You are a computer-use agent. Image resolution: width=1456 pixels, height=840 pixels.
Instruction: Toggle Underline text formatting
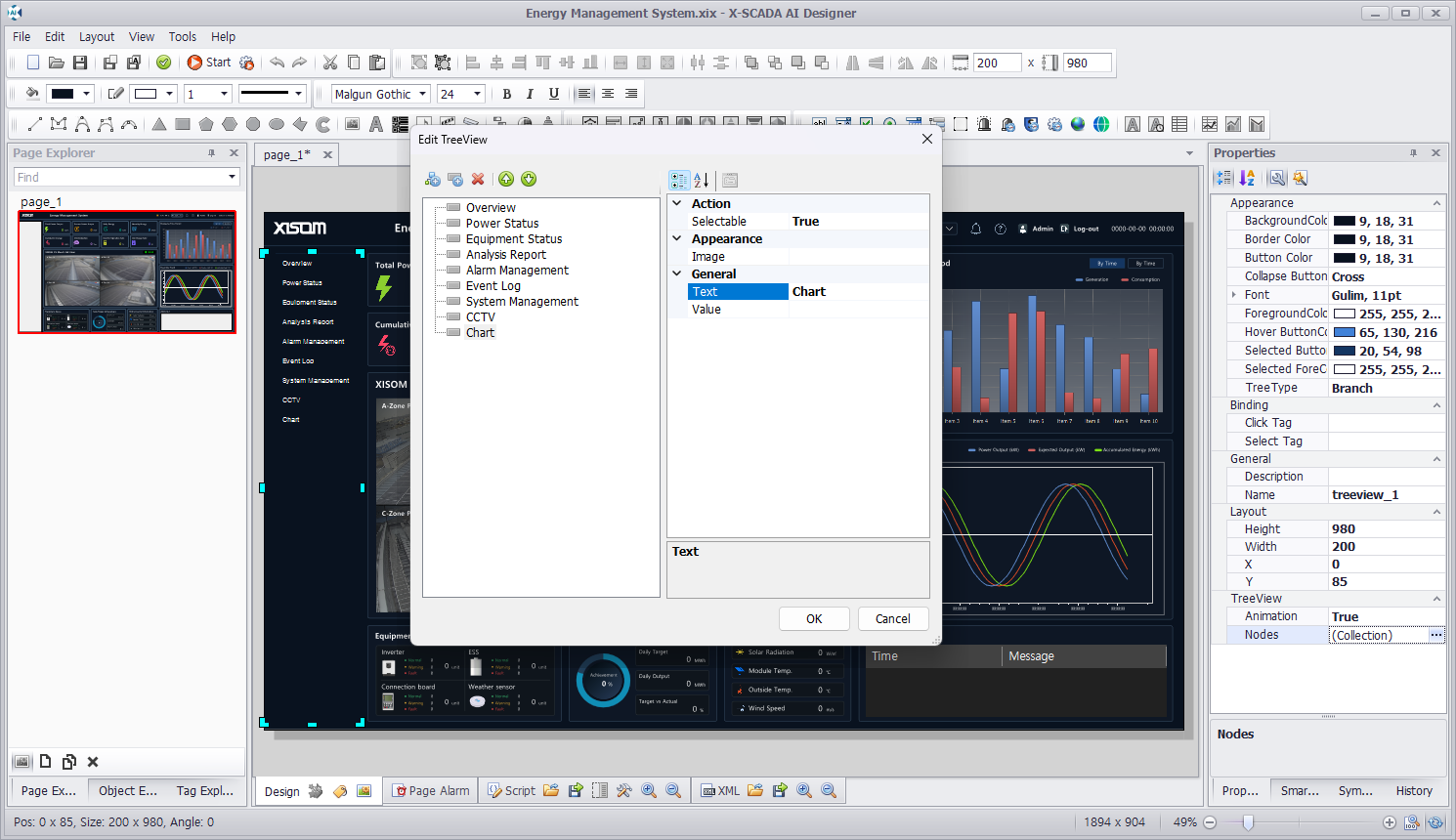pyautogui.click(x=554, y=94)
